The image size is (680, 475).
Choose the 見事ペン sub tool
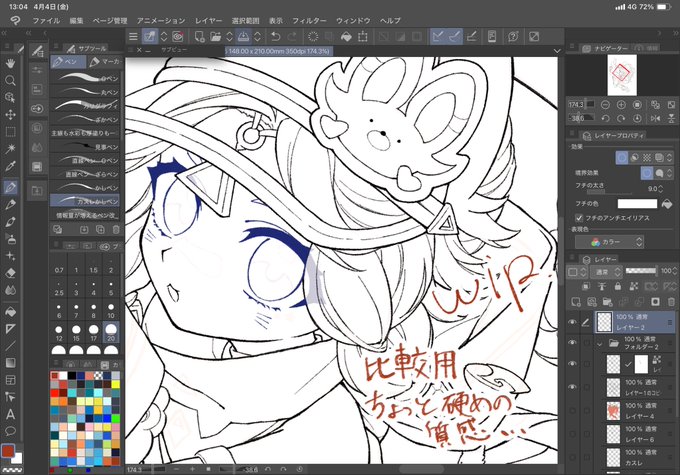[85, 147]
